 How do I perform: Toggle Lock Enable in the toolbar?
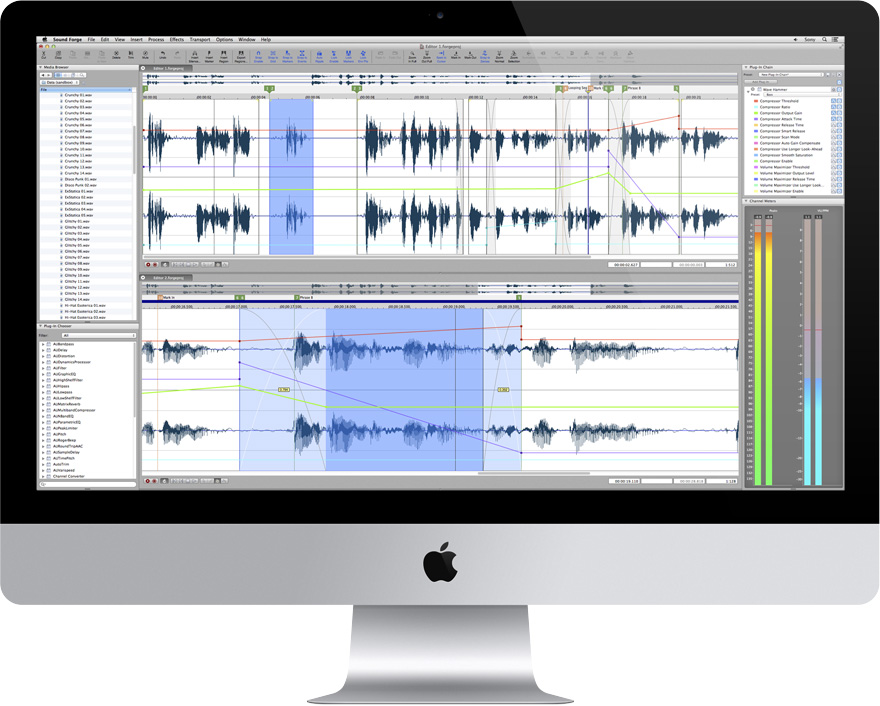pos(334,56)
